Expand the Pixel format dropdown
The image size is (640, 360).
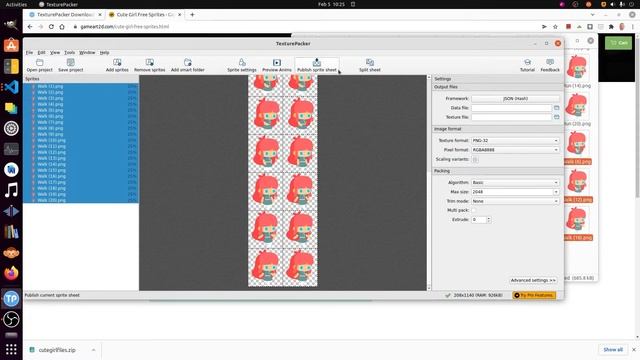[x=515, y=150]
